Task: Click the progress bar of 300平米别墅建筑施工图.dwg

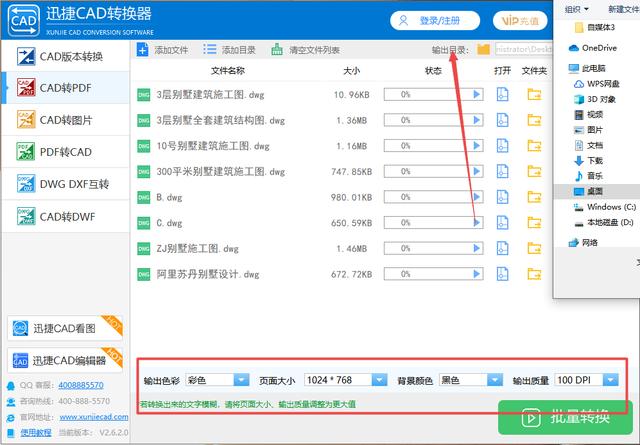Action: click(433, 171)
